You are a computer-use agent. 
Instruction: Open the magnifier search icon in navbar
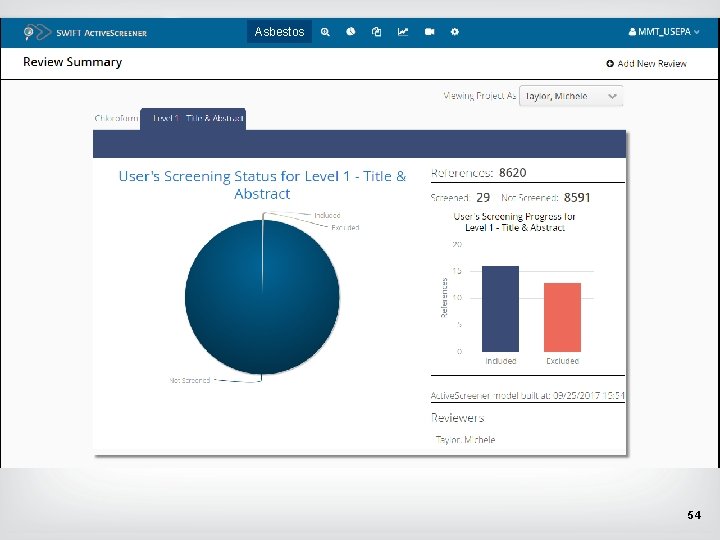tap(325, 32)
